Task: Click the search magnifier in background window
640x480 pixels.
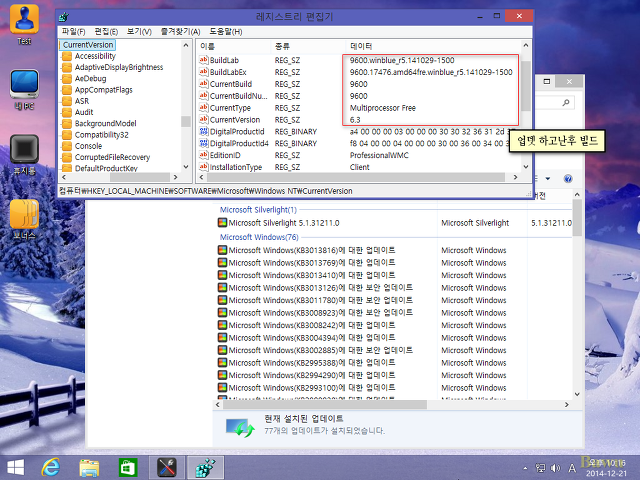Action: coord(566,102)
